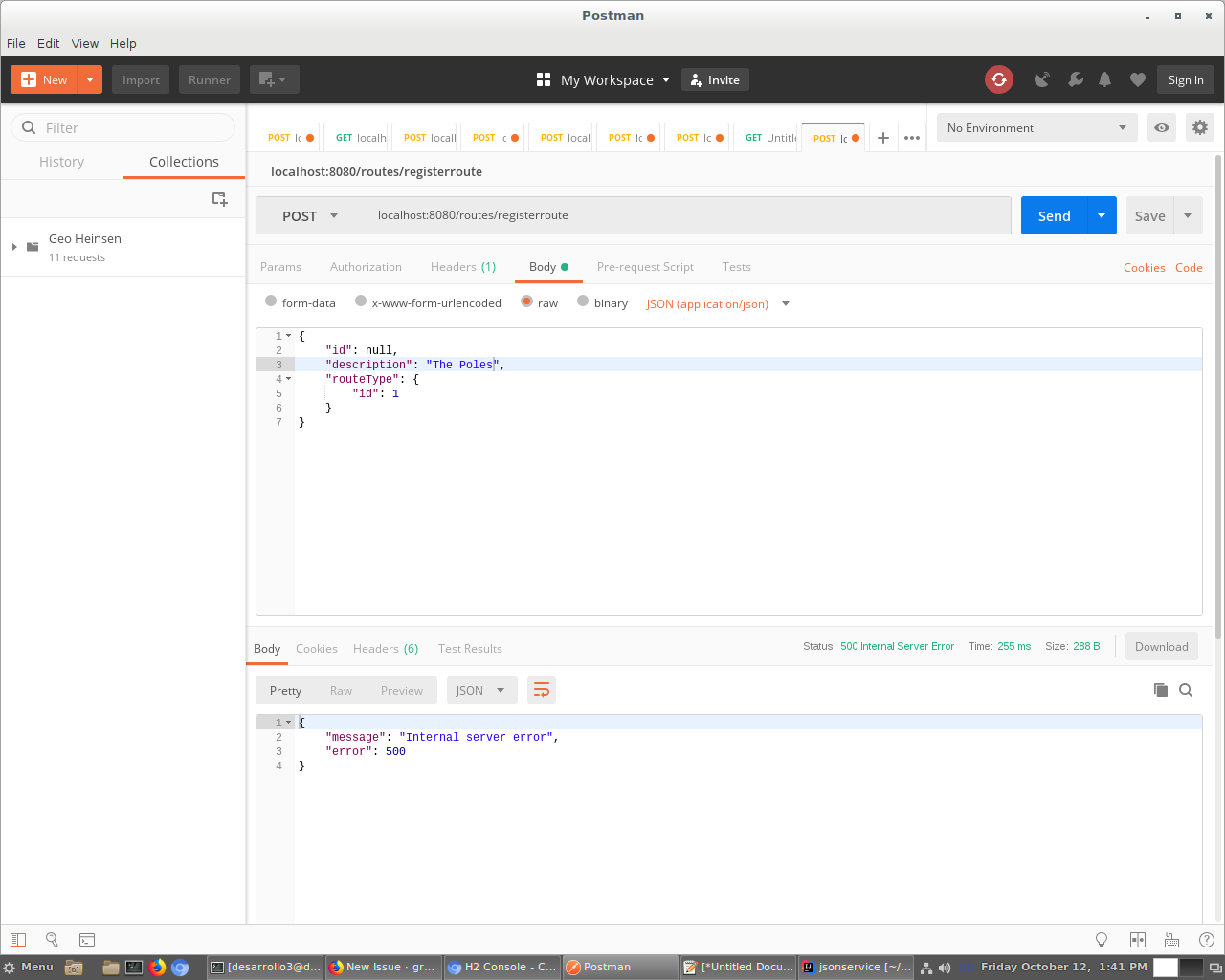Viewport: 1225px width, 980px height.
Task: Open the Code link
Action: point(1189,268)
